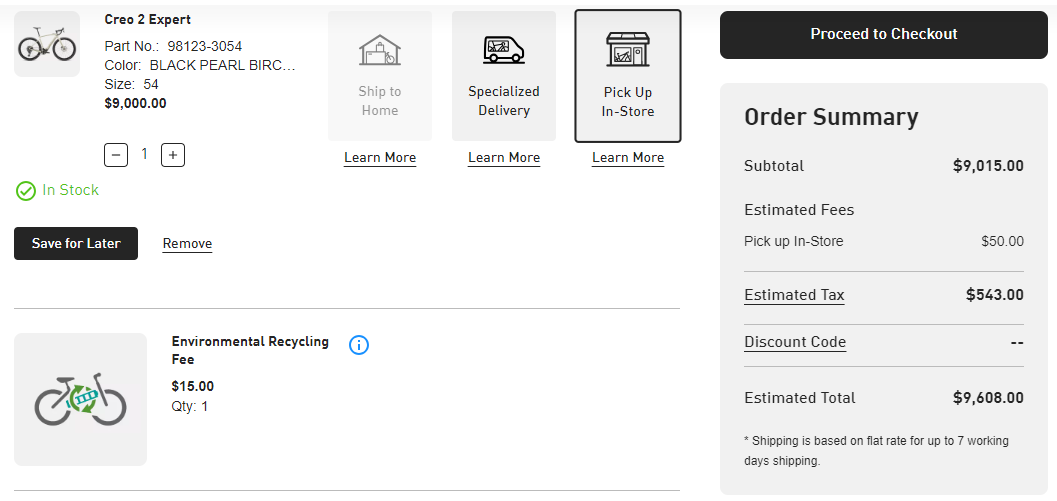This screenshot has height=501, width=1057.
Task: Open Learn More under Ship to Home
Action: tap(380, 158)
